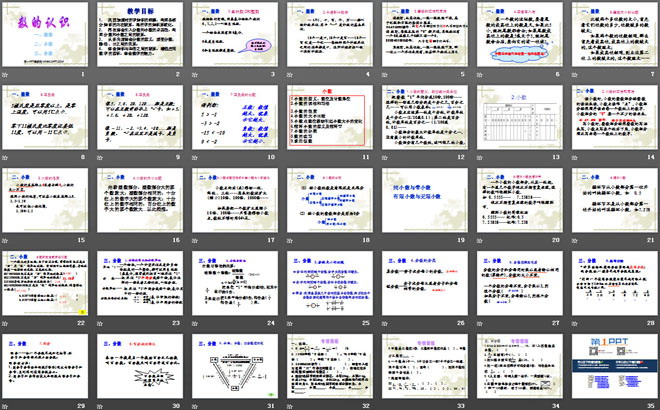Click the animation star icon under slide 14
Image resolution: width=660 pixels, height=410 pixels.
[575, 157]
